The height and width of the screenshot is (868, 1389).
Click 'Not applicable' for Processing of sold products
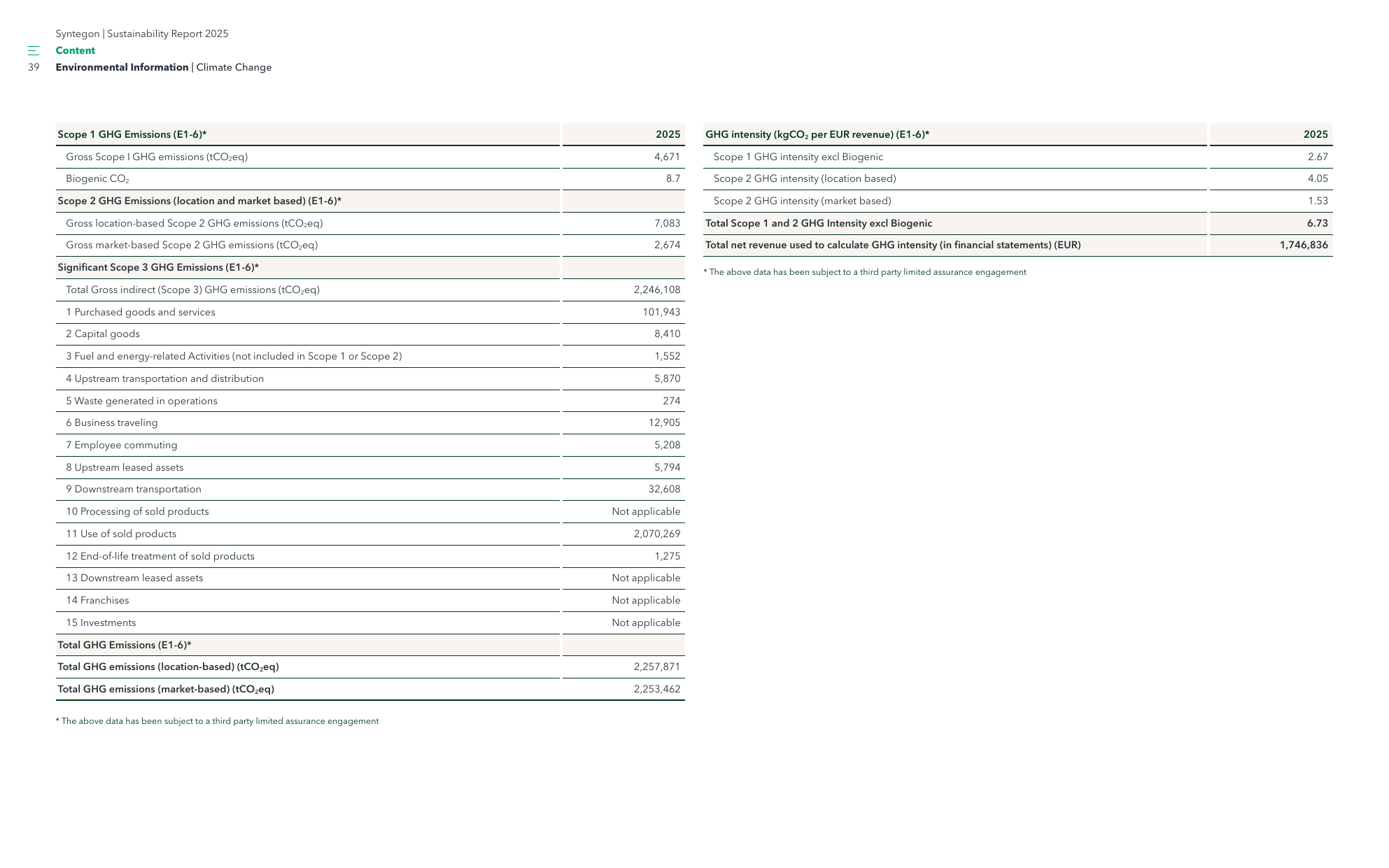pyautogui.click(x=646, y=511)
